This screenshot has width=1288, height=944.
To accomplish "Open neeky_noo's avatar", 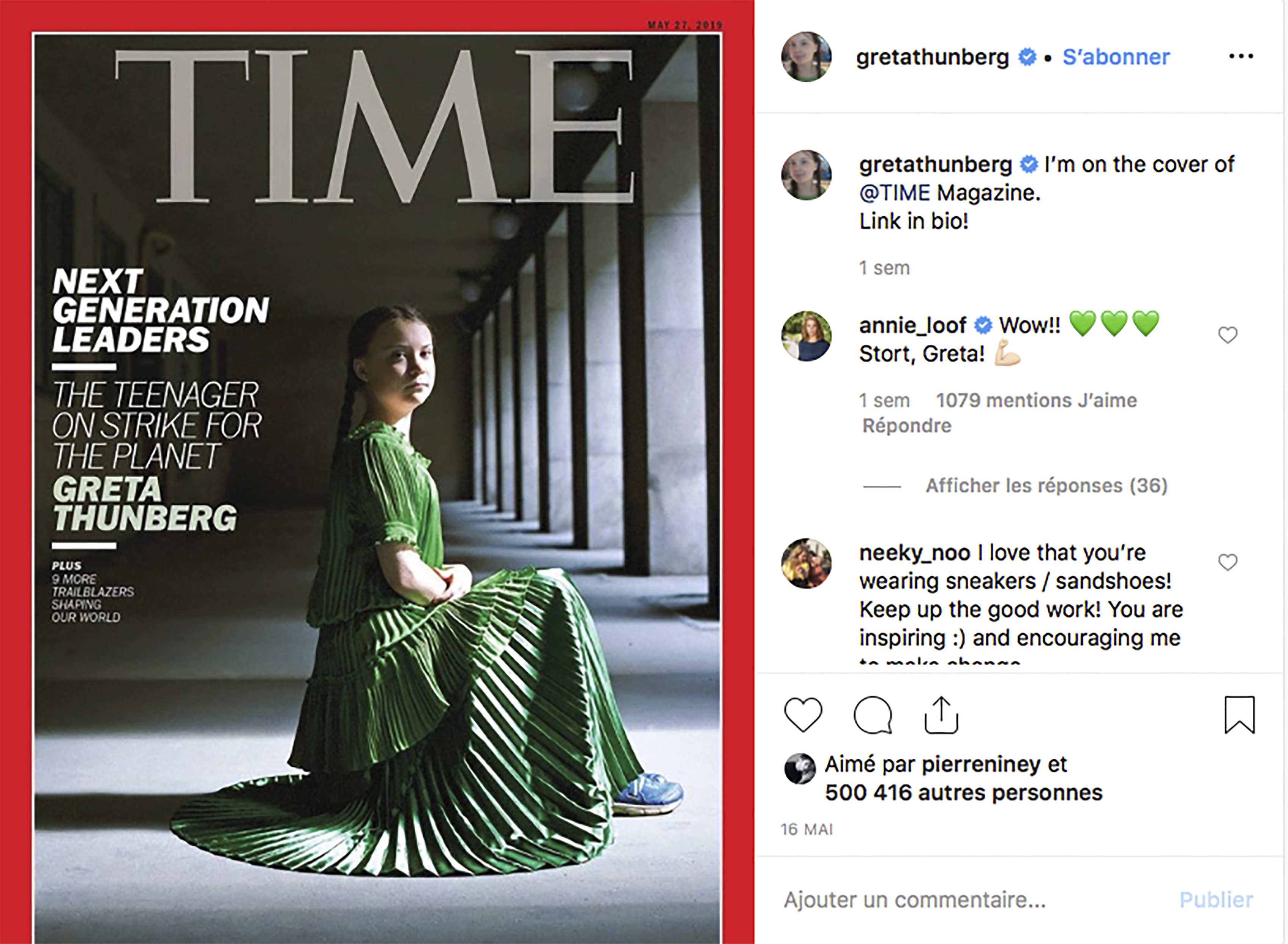I will pos(806,563).
